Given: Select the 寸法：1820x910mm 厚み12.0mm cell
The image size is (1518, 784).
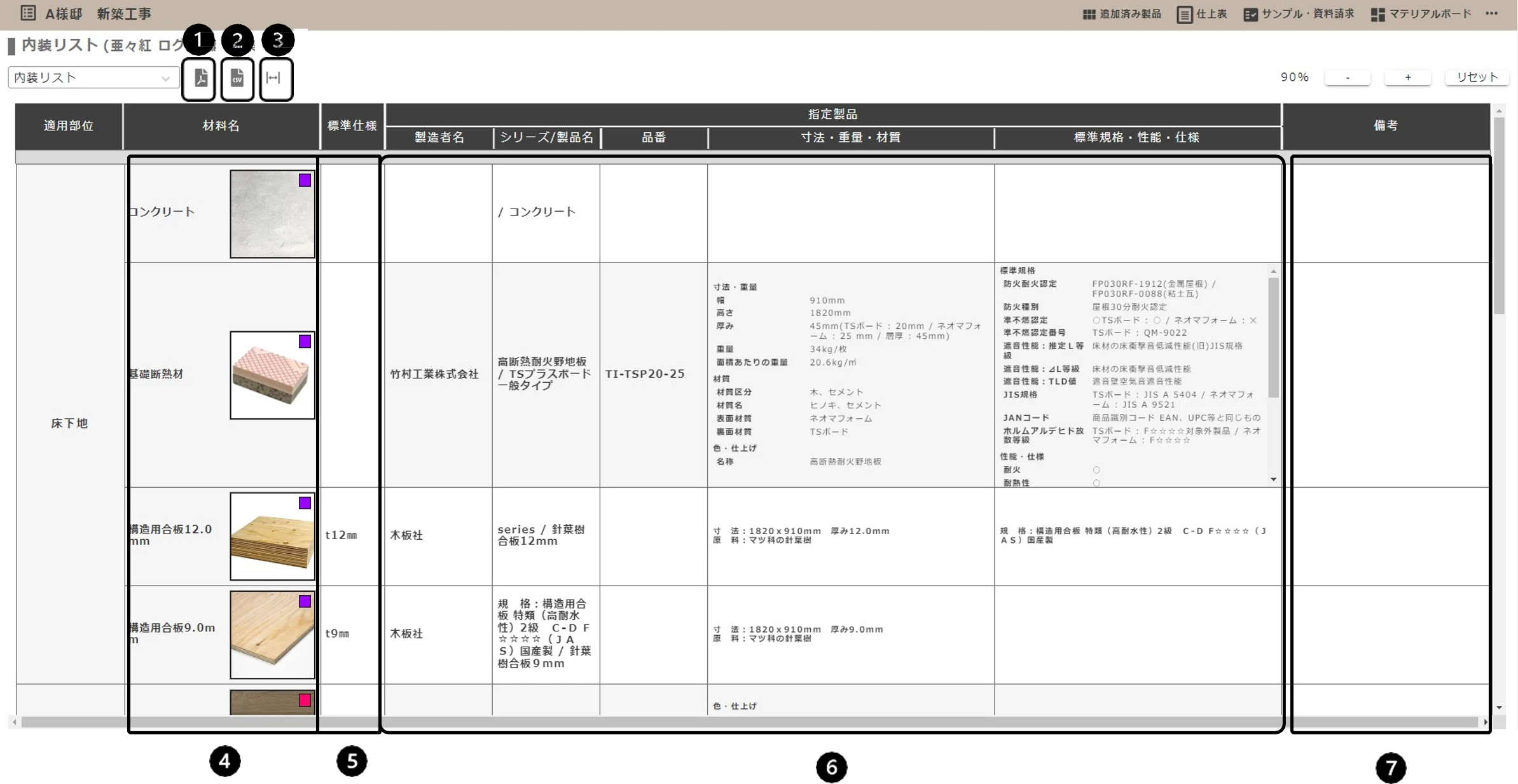Looking at the screenshot, I should click(x=851, y=536).
